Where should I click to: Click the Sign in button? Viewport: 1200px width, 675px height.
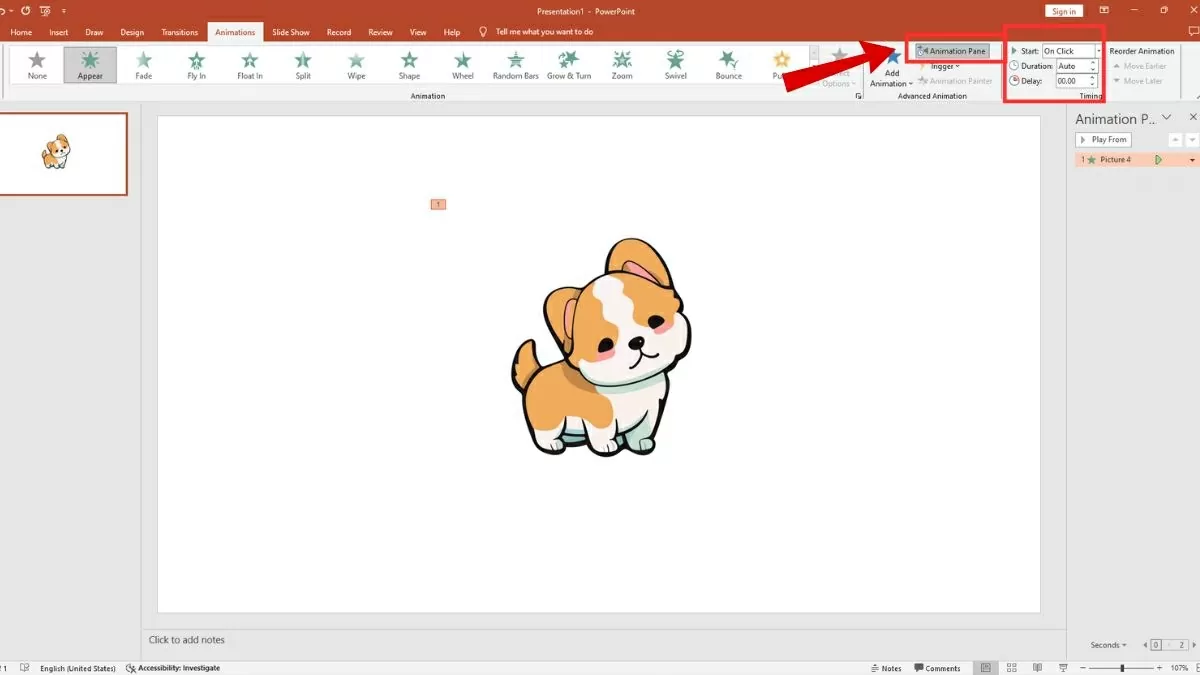coord(1064,11)
